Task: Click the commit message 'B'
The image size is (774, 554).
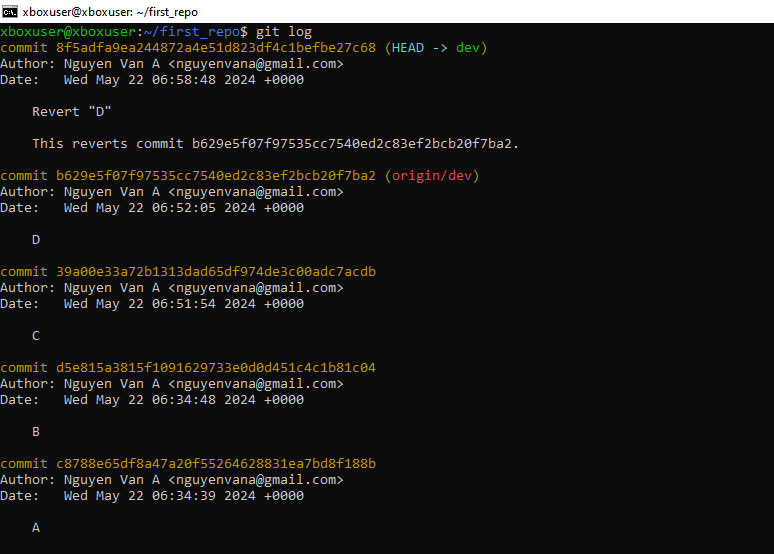Action: point(36,432)
